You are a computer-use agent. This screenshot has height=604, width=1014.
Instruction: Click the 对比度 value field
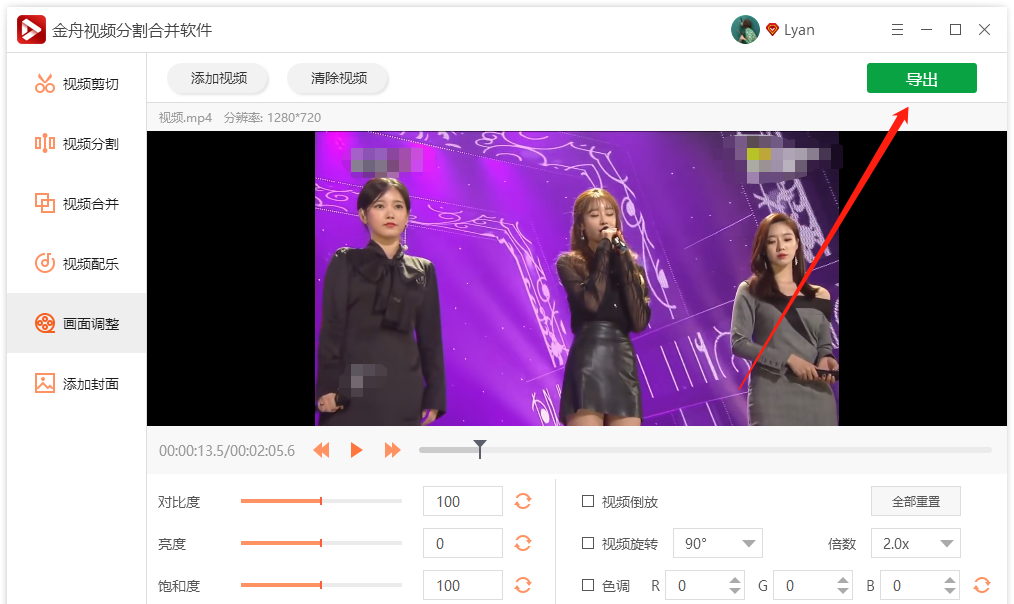(x=462, y=501)
